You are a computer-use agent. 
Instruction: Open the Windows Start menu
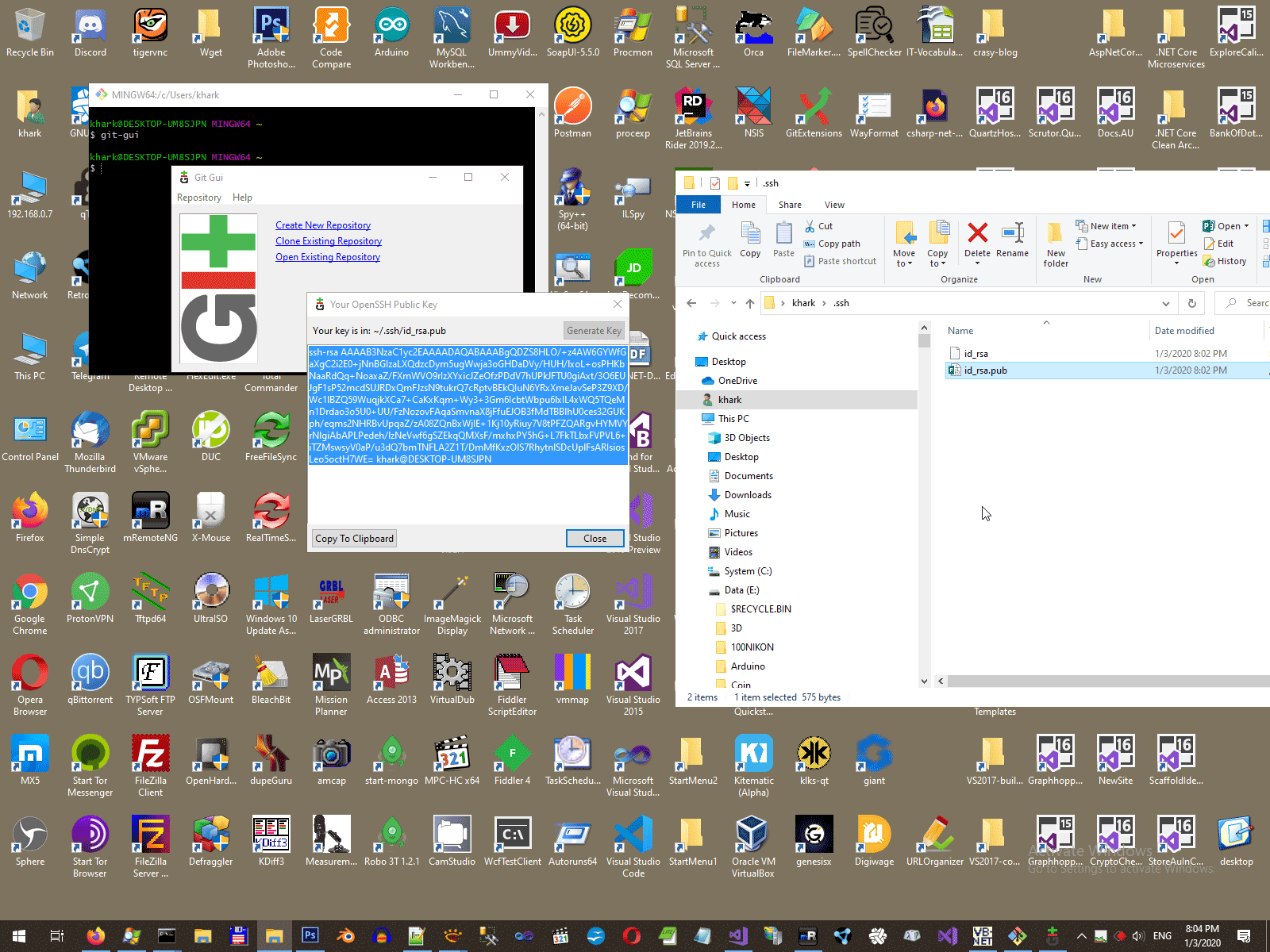coord(19,936)
